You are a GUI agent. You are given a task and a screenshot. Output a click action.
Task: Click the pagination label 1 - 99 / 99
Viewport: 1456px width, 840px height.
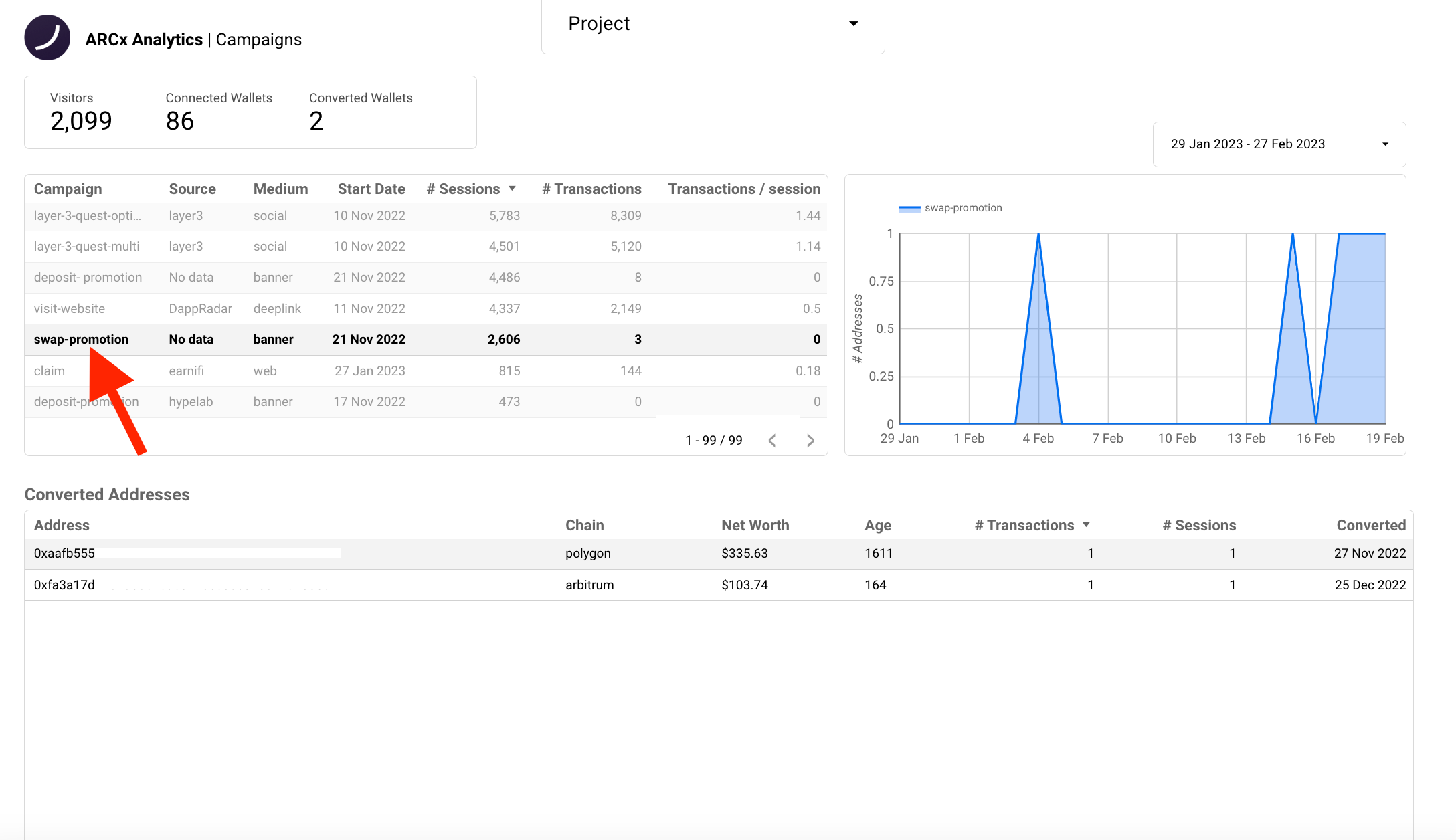pyautogui.click(x=713, y=440)
